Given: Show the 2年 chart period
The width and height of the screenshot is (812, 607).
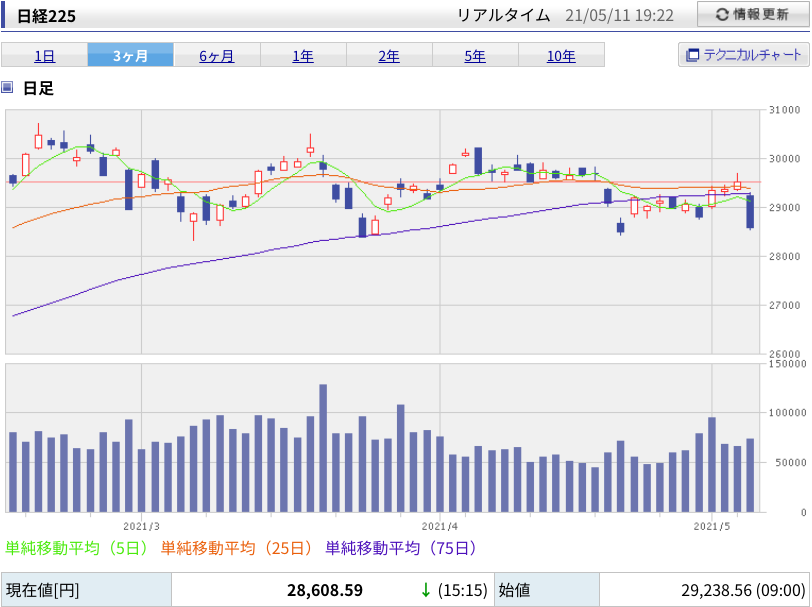Looking at the screenshot, I should pyautogui.click(x=389, y=55).
